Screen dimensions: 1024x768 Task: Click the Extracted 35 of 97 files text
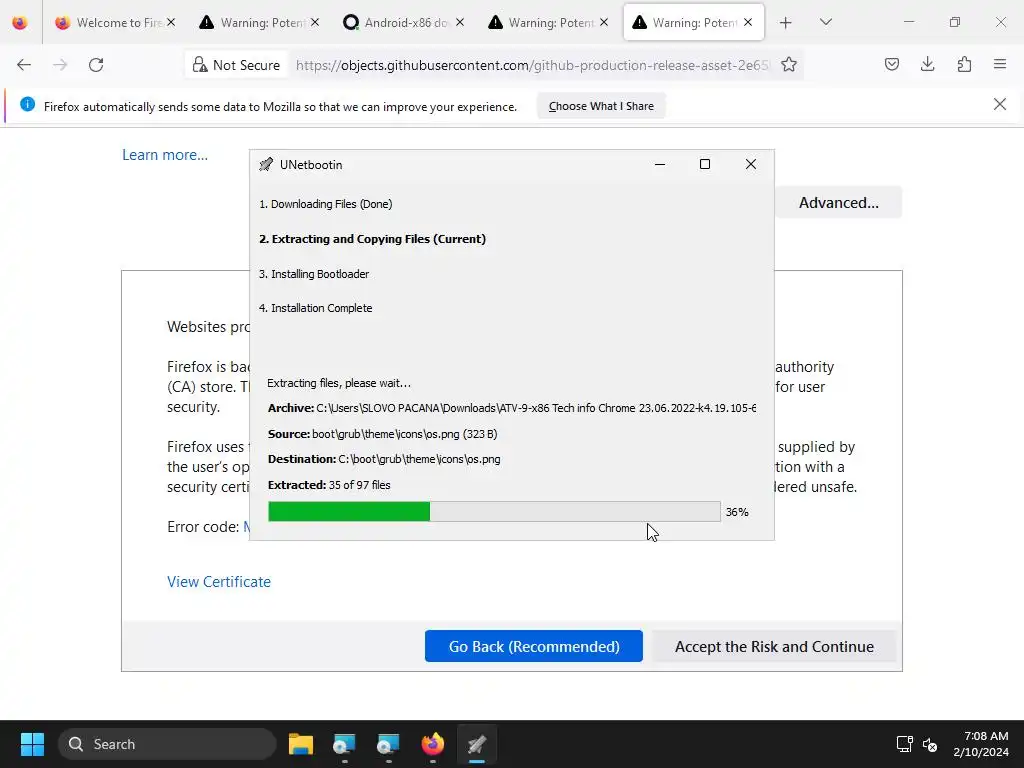point(329,485)
